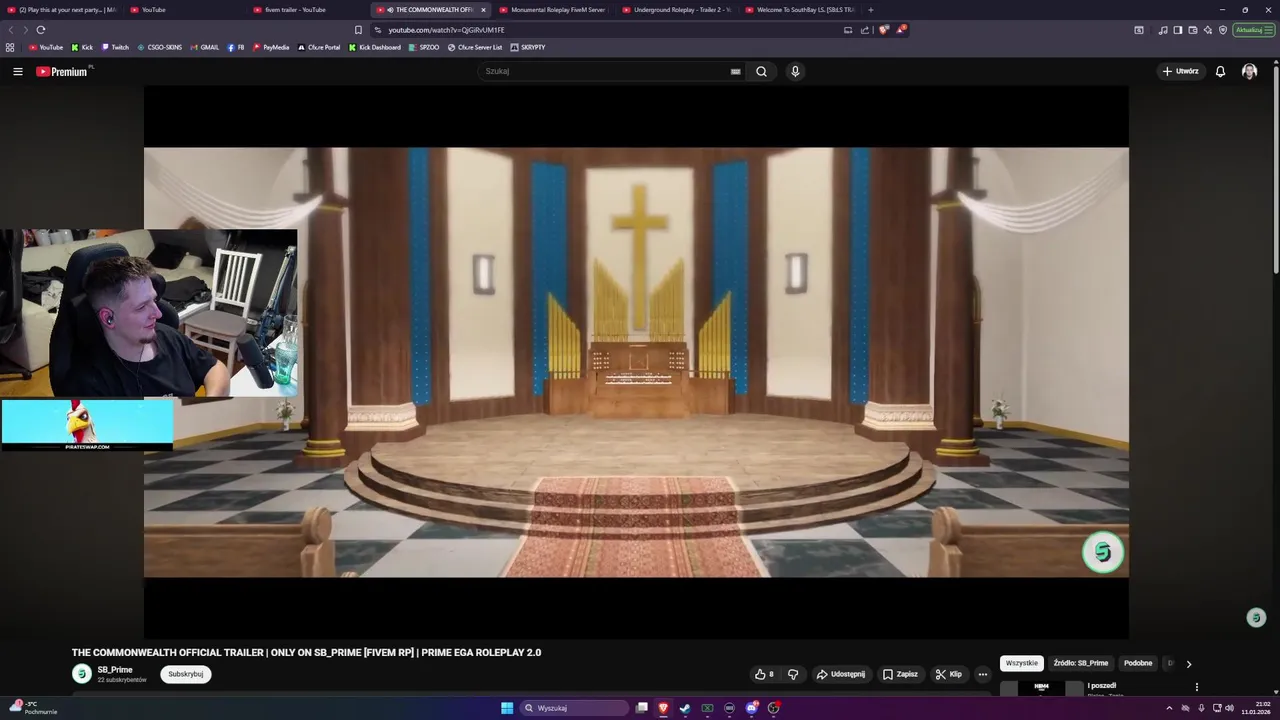Share the video via Udostępnij
The height and width of the screenshot is (720, 1280).
841,674
